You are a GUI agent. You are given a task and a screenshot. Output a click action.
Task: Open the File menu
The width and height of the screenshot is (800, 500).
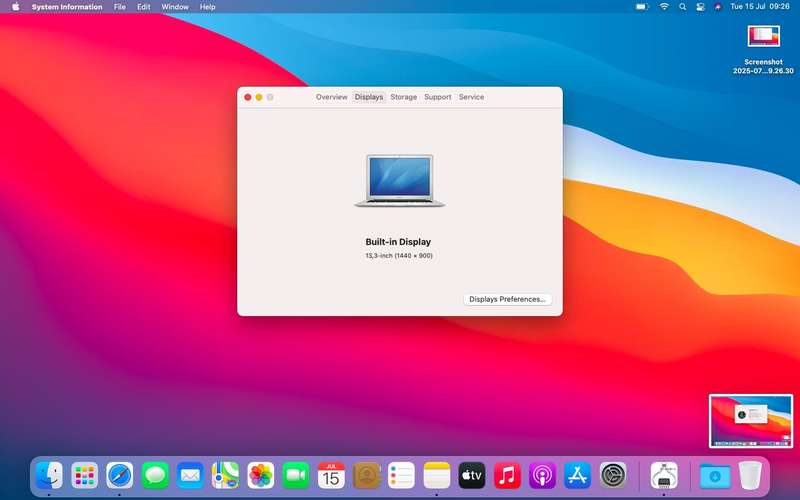[120, 7]
